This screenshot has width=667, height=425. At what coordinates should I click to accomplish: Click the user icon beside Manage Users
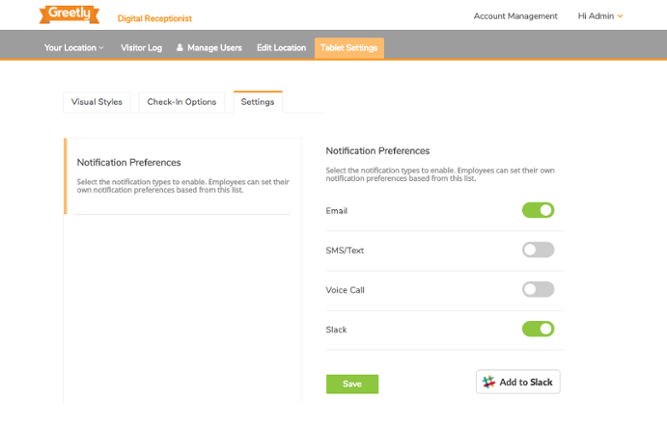(180, 48)
